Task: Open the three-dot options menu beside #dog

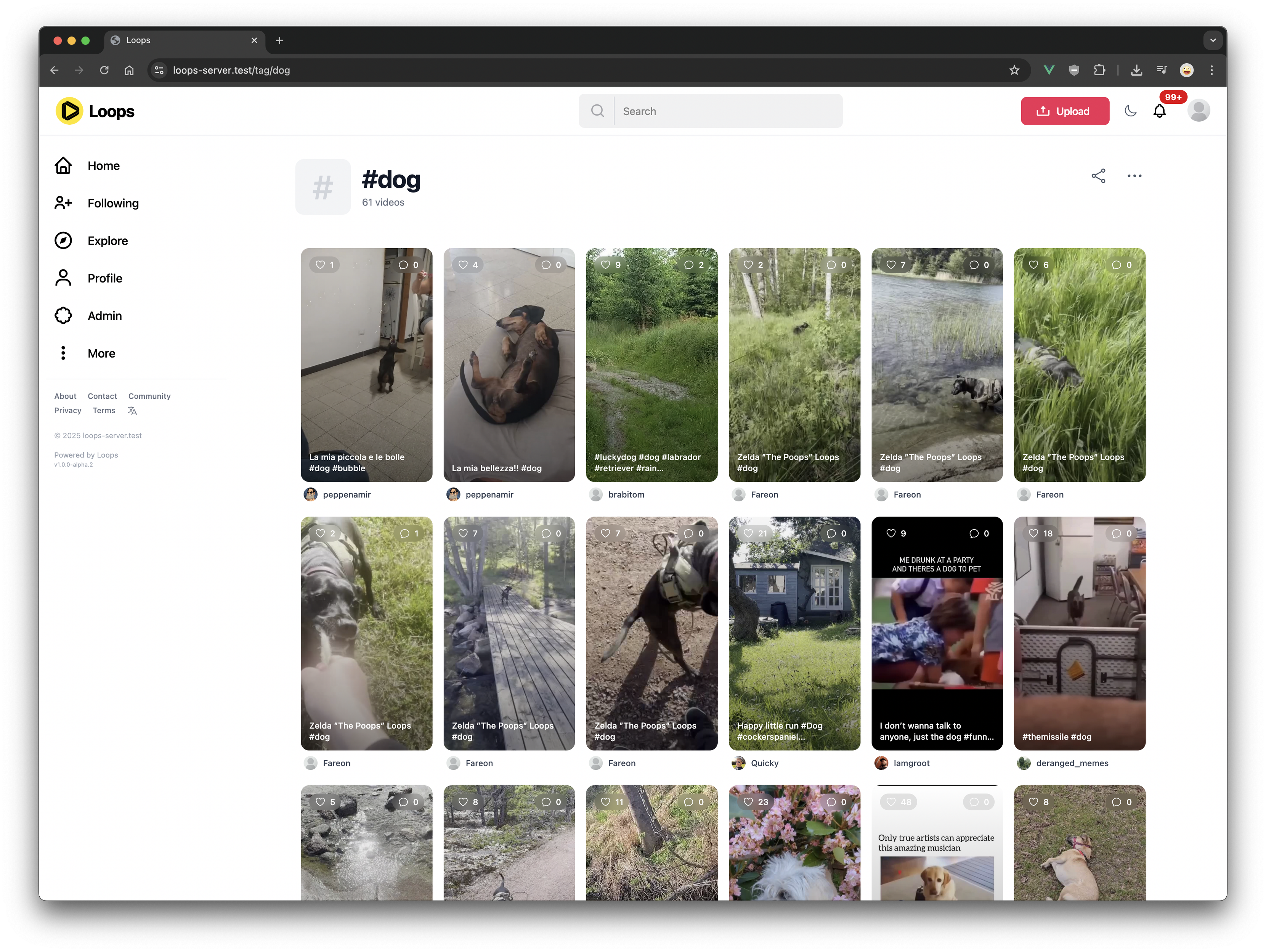Action: [1134, 176]
